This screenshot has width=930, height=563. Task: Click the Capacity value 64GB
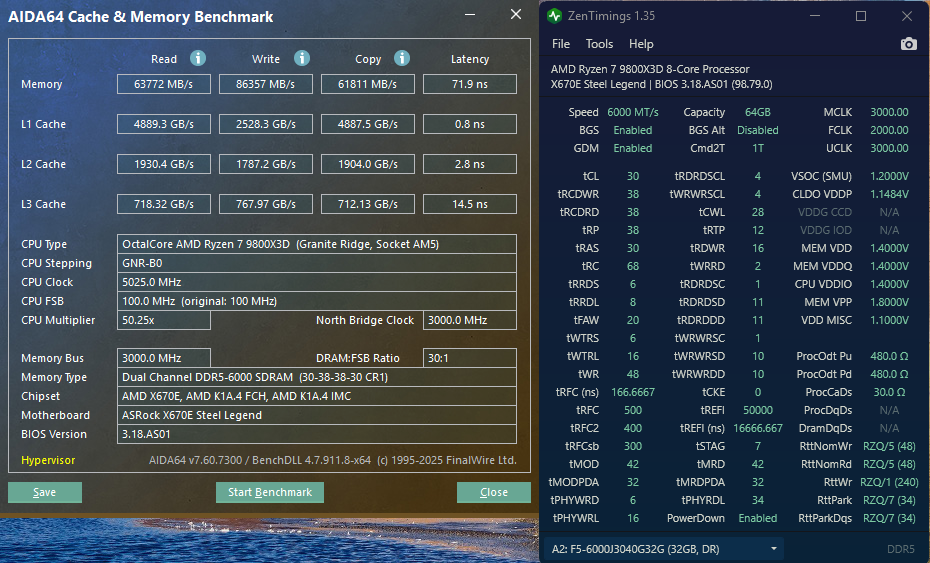click(758, 112)
